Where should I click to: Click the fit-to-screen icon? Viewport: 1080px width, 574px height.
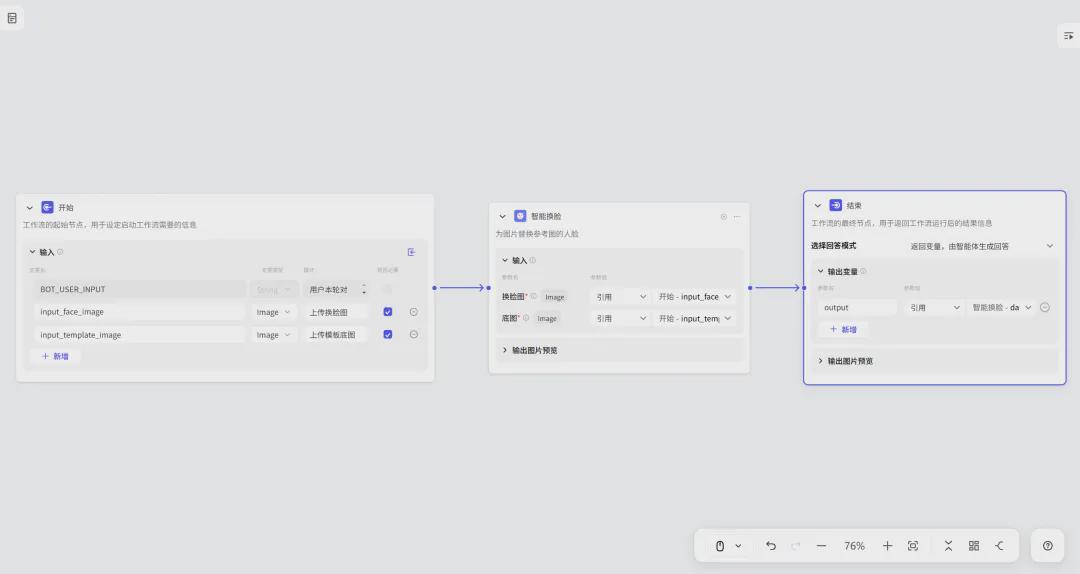point(913,546)
